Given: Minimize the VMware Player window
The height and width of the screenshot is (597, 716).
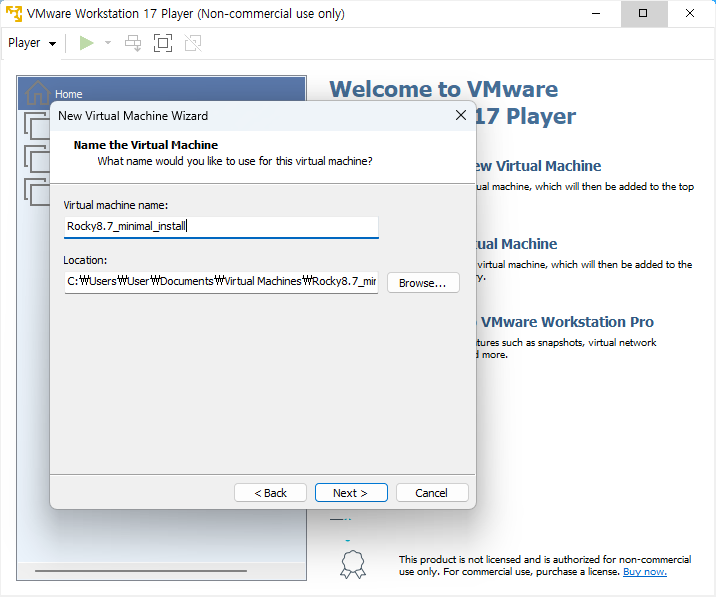Looking at the screenshot, I should pyautogui.click(x=596, y=14).
